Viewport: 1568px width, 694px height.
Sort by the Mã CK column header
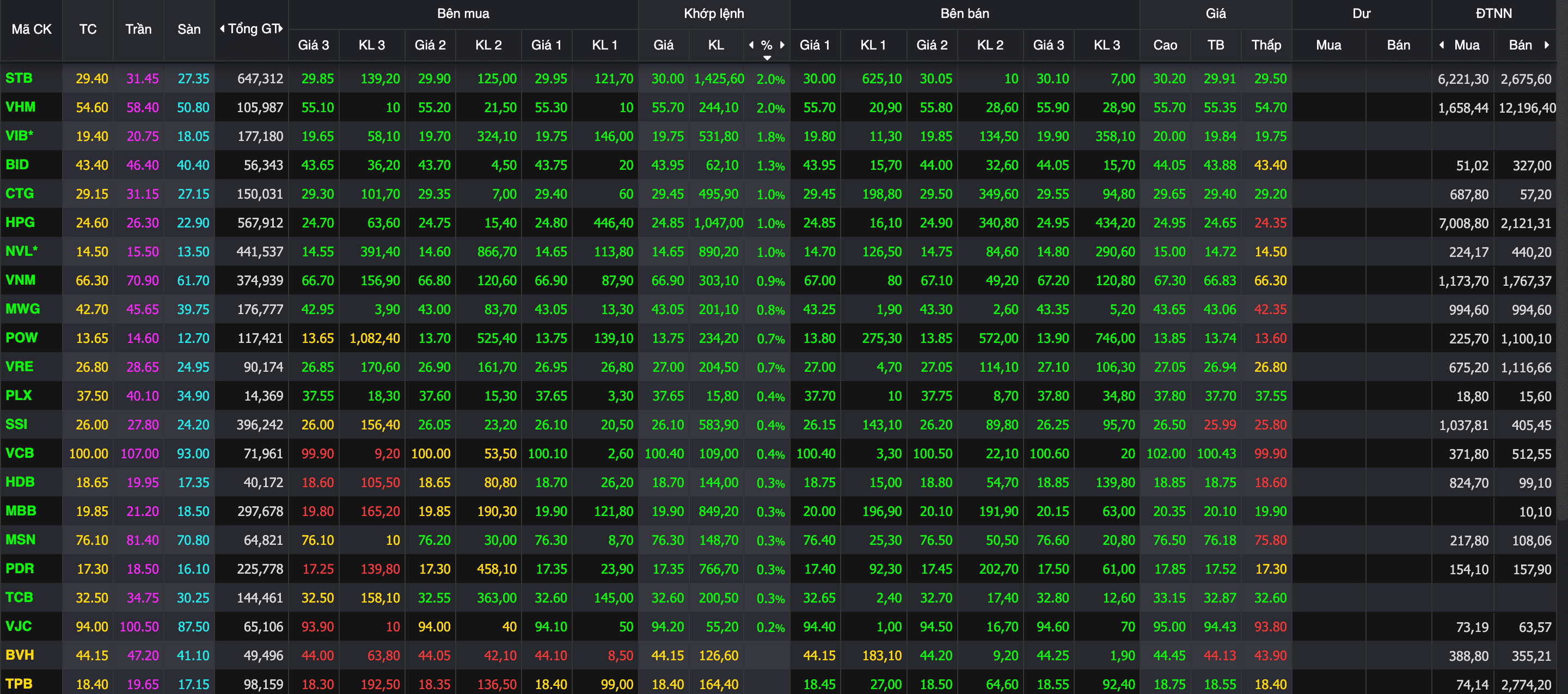click(31, 29)
